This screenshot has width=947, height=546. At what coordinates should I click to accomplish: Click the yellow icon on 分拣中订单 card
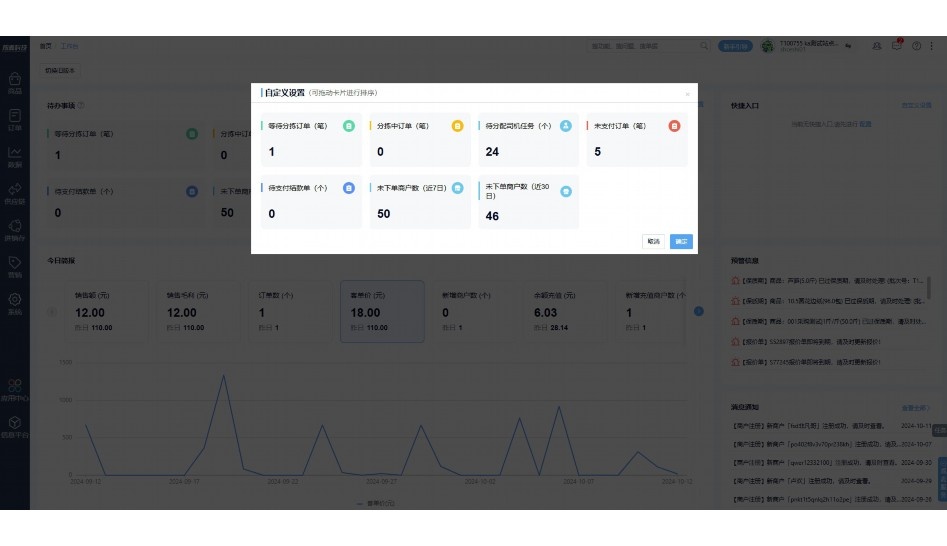pyautogui.click(x=457, y=126)
